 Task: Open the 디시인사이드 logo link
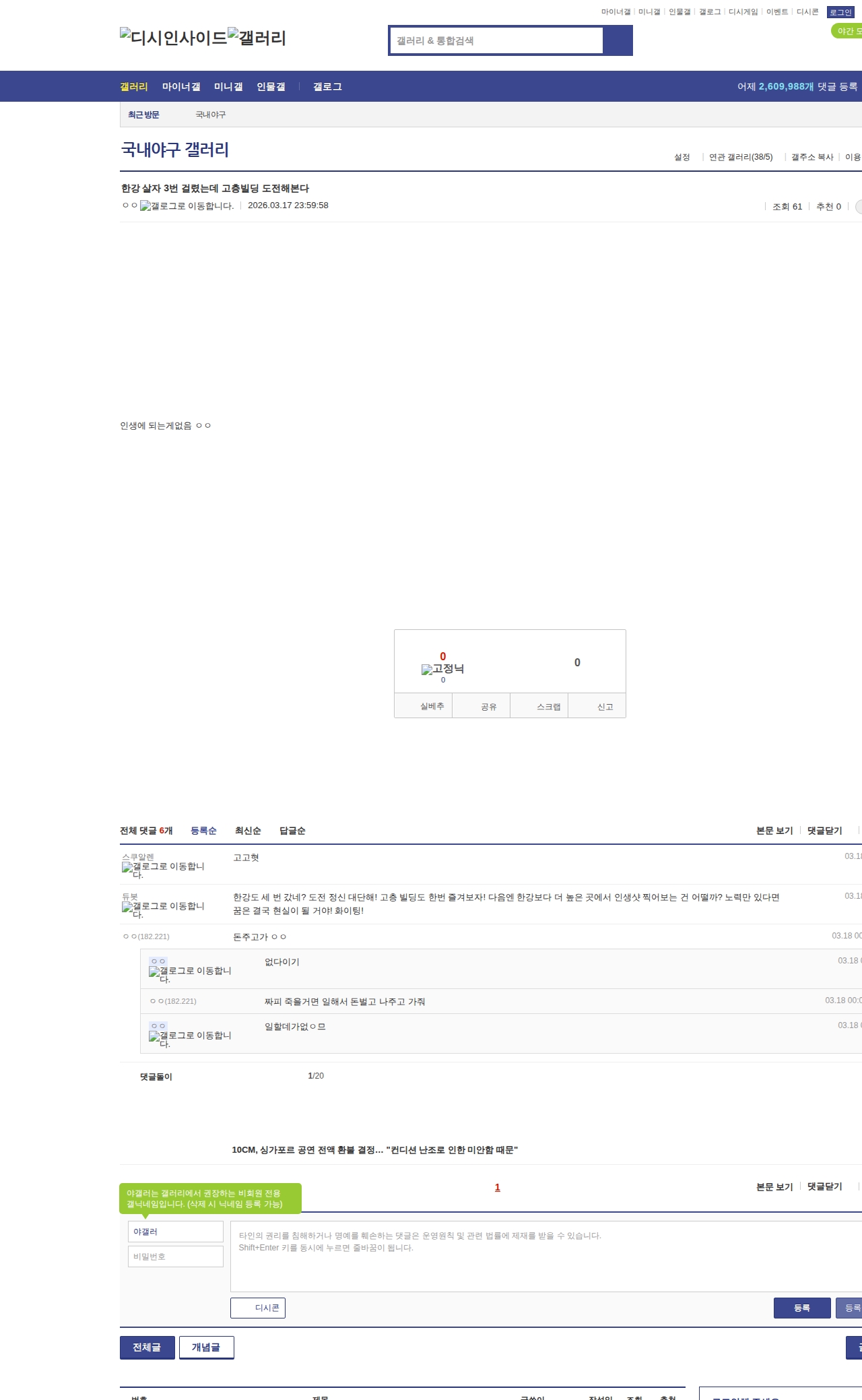[173, 38]
